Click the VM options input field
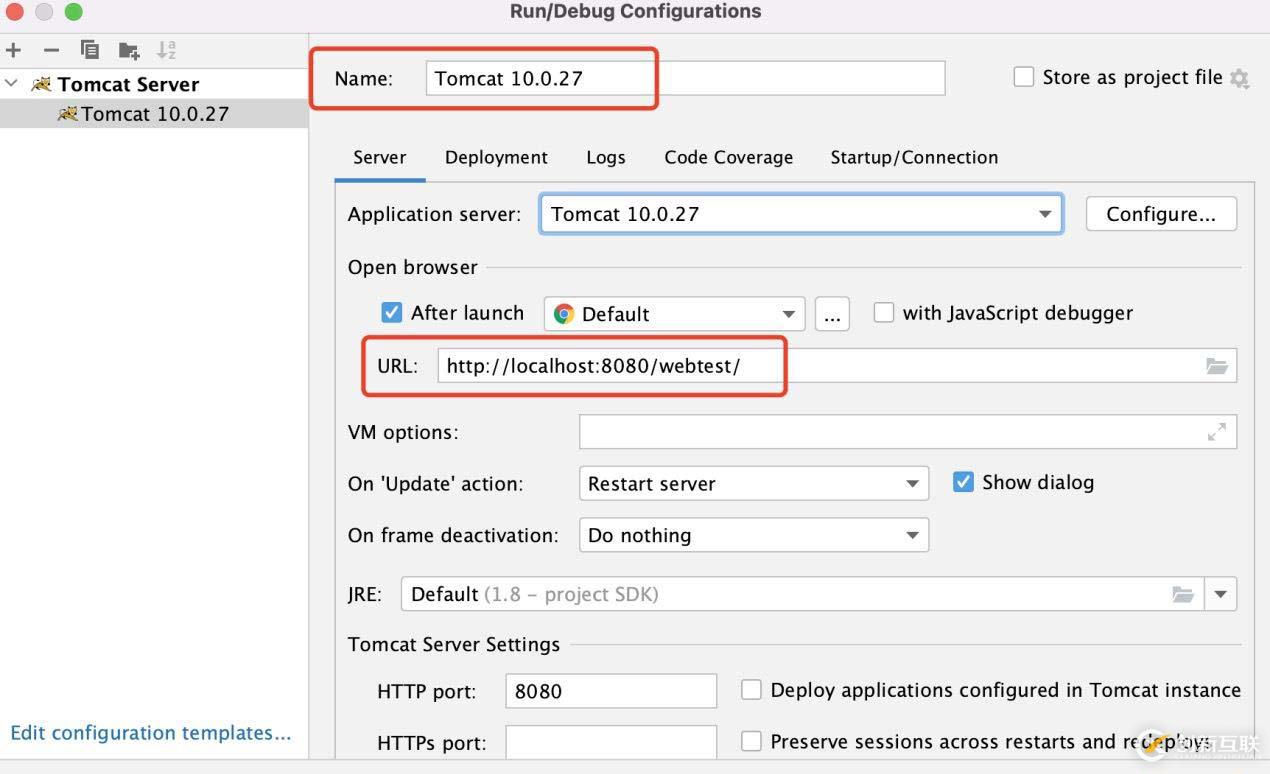The width and height of the screenshot is (1270, 774). (x=908, y=432)
